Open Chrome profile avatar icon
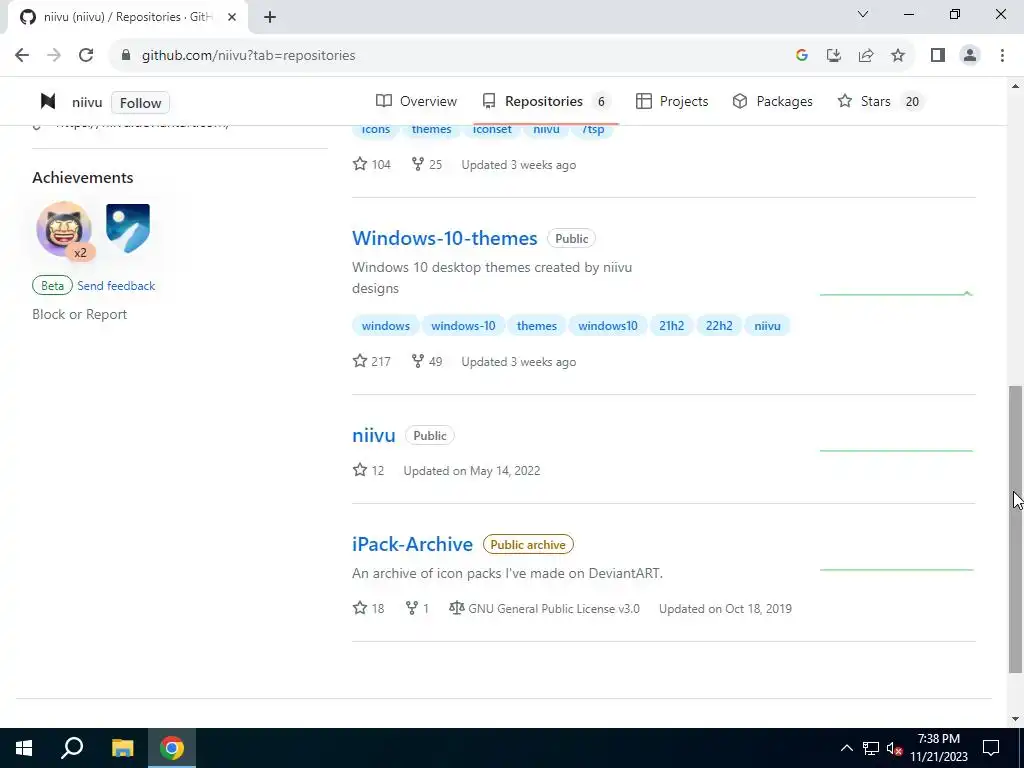Viewport: 1024px width, 768px height. [970, 56]
